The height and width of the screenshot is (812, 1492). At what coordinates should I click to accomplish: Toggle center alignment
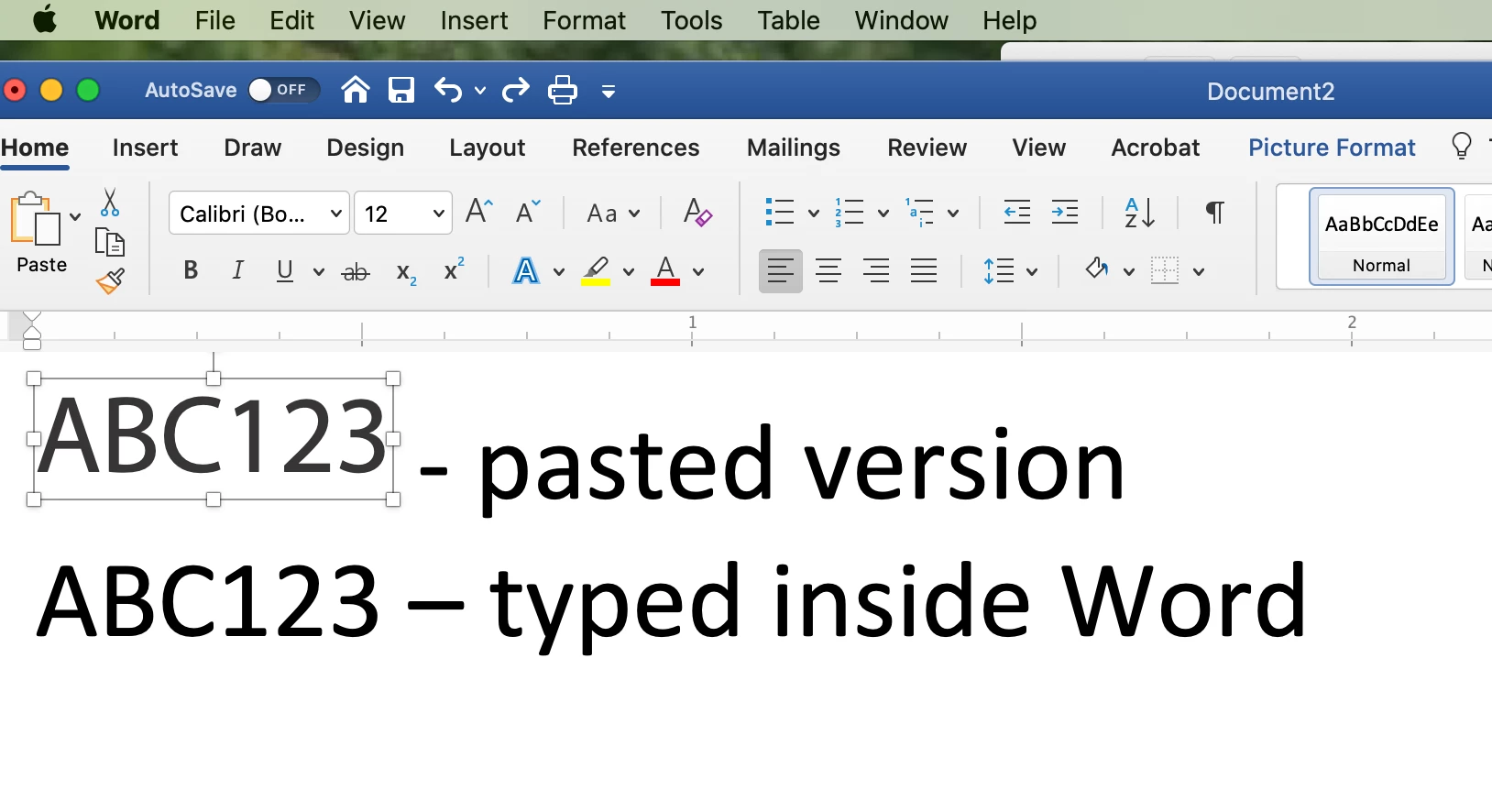828,271
